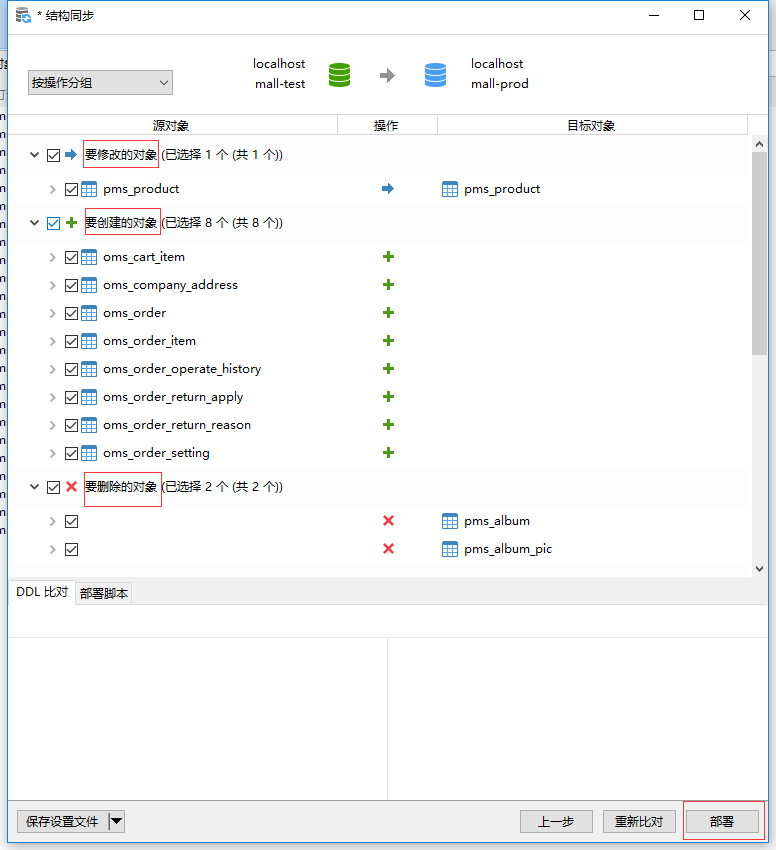Image resolution: width=776 pixels, height=850 pixels.
Task: Select the DDL 比对 tab
Action: click(42, 593)
